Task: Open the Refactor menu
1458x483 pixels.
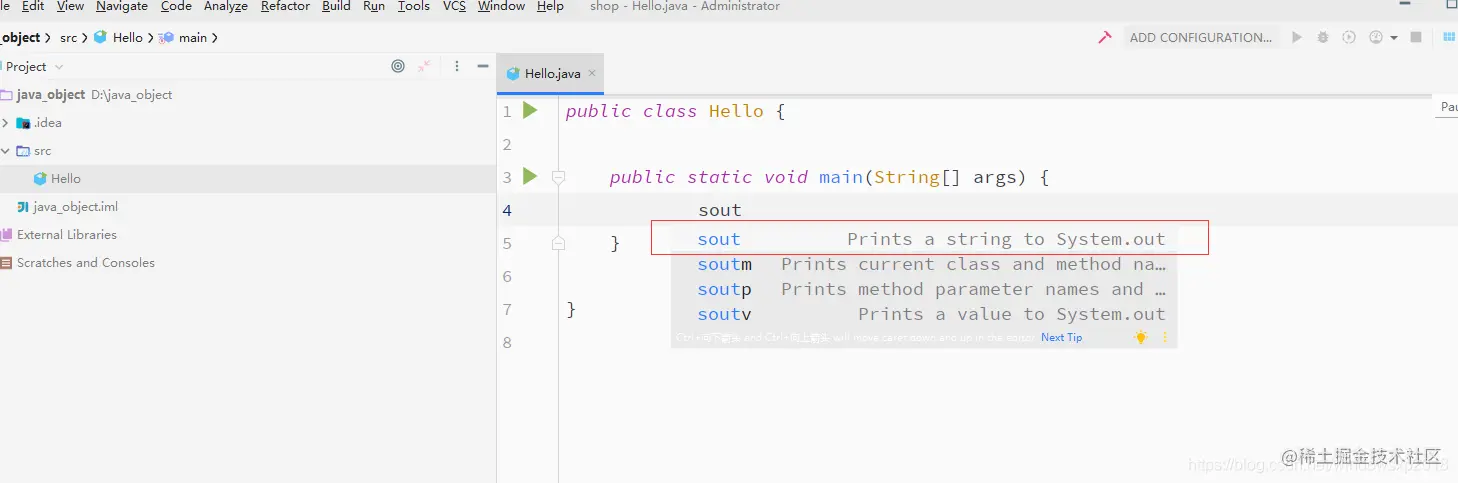Action: [x=285, y=6]
